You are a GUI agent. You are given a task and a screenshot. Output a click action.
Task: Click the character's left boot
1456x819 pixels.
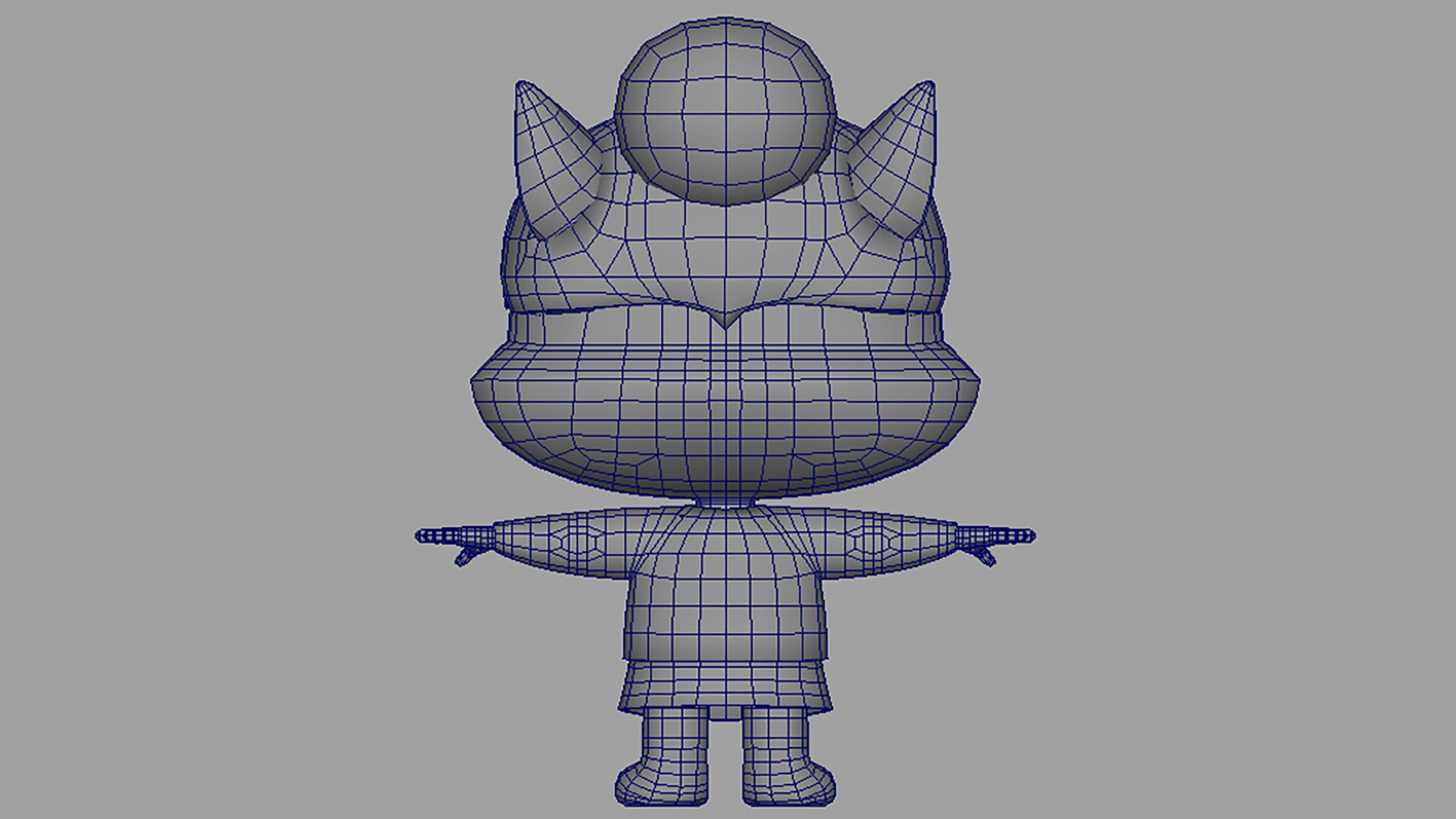tap(661, 758)
